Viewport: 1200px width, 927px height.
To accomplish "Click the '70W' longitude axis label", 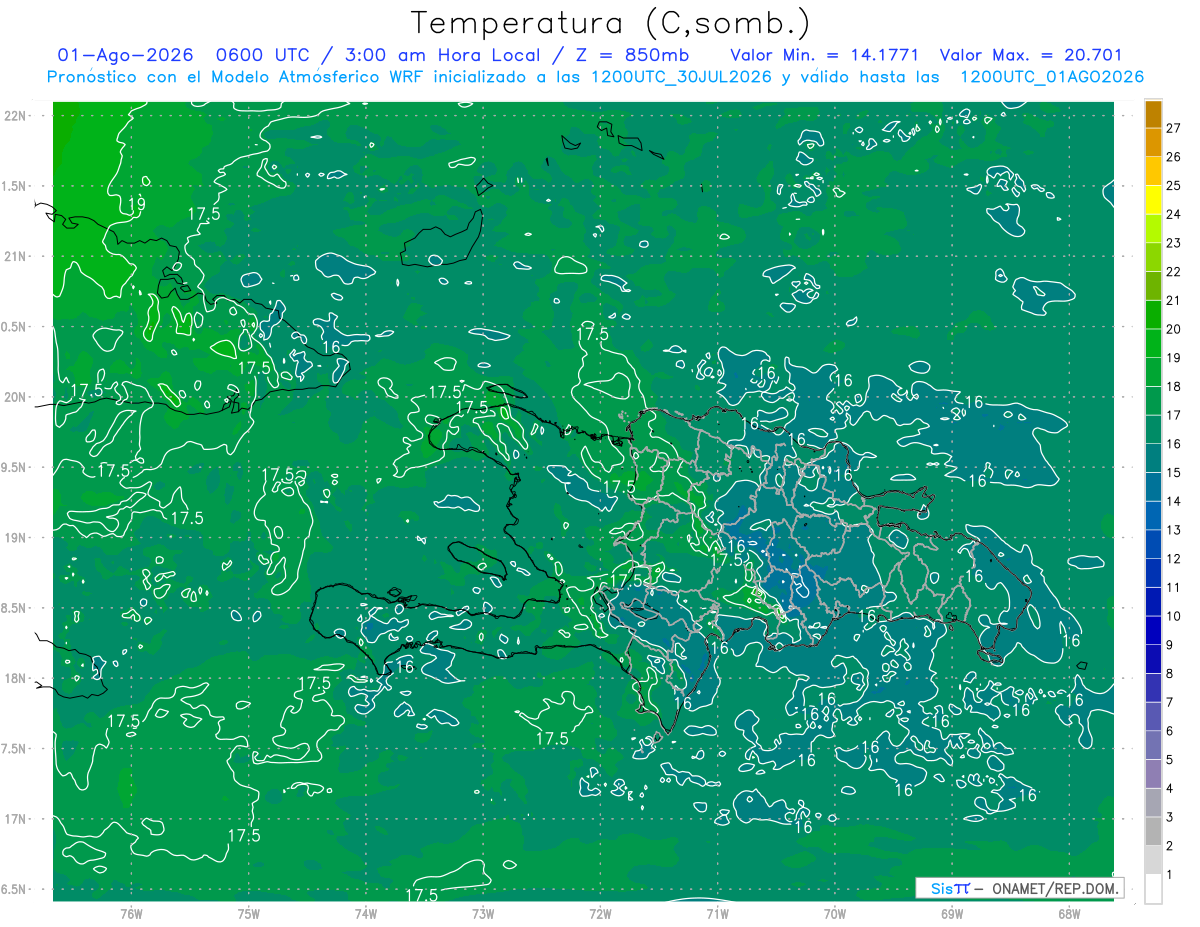I will 835,913.
